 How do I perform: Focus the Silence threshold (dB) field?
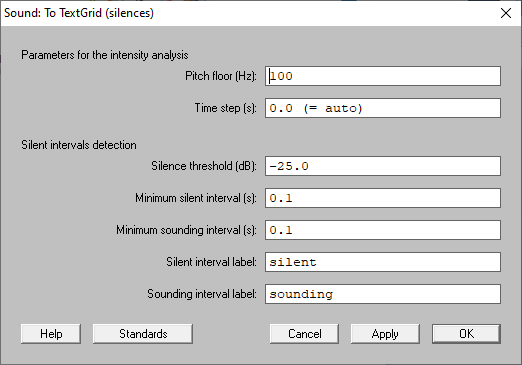pos(383,166)
